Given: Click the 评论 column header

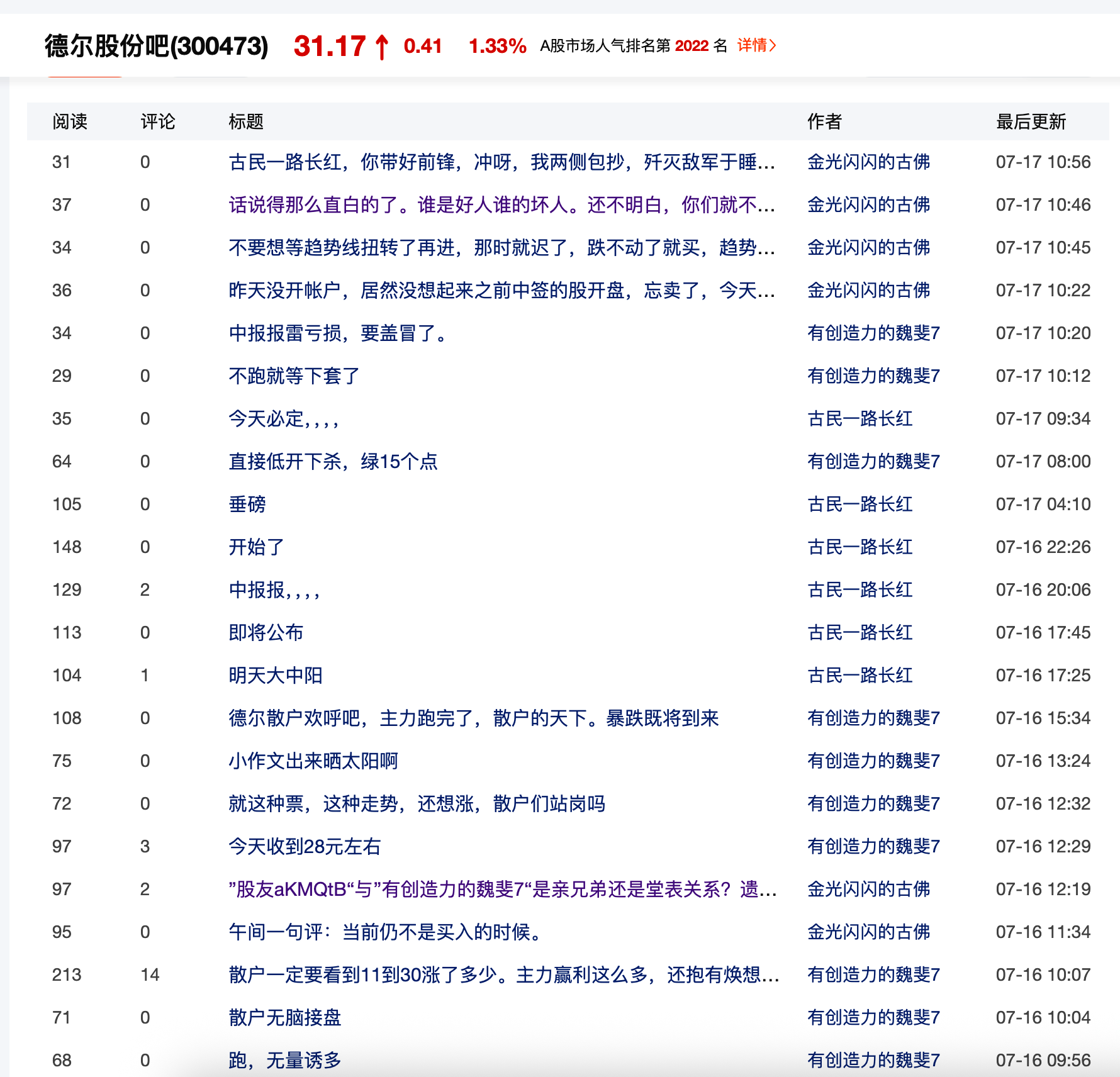Looking at the screenshot, I should click(158, 121).
